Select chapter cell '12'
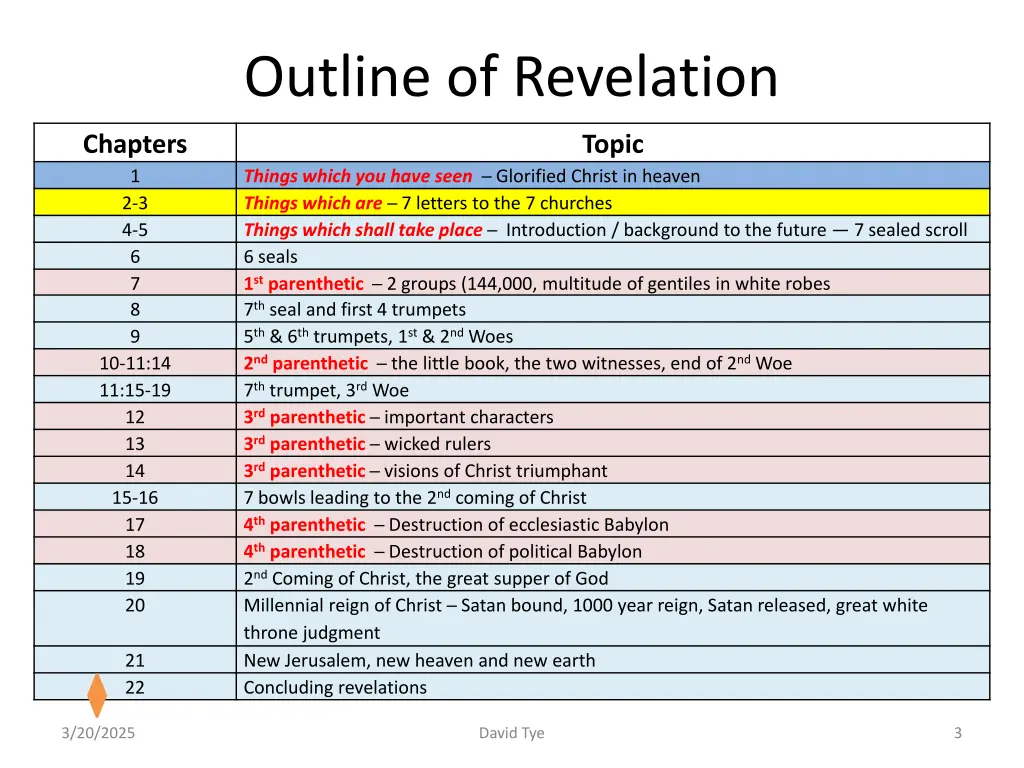Image resolution: width=1024 pixels, height=768 pixels. tap(135, 417)
